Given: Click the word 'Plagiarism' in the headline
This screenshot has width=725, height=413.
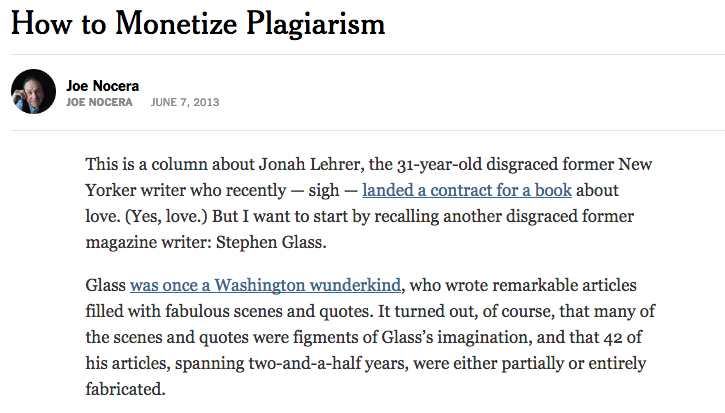Looking at the screenshot, I should pyautogui.click(x=316, y=24).
